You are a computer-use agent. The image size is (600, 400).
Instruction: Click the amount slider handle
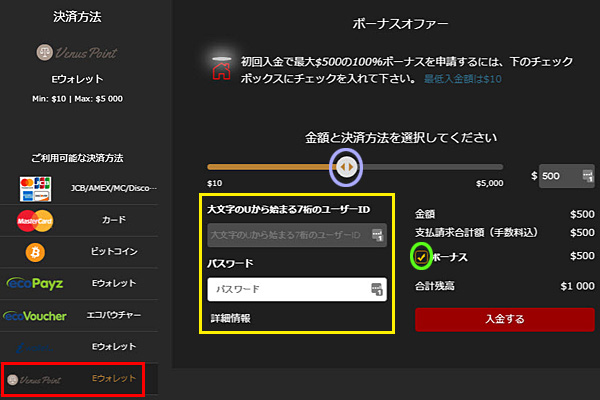(346, 167)
